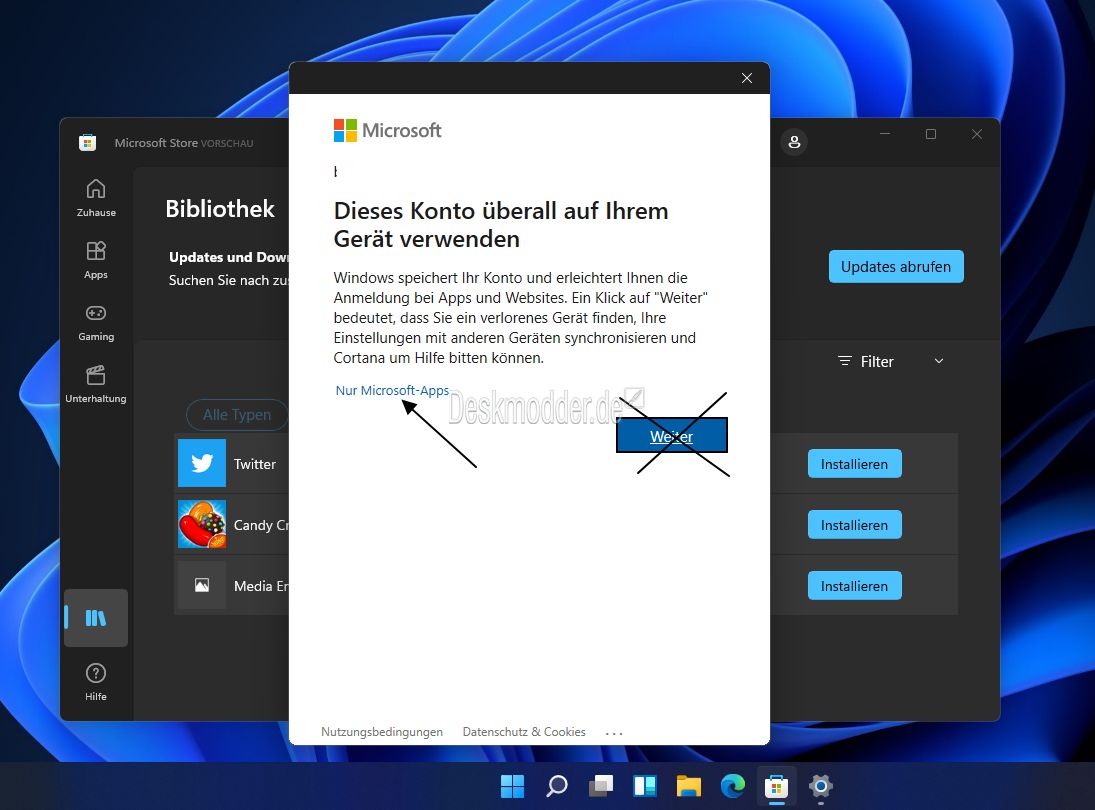The image size is (1095, 810).
Task: Minimize the Microsoft Store window
Action: [x=885, y=134]
